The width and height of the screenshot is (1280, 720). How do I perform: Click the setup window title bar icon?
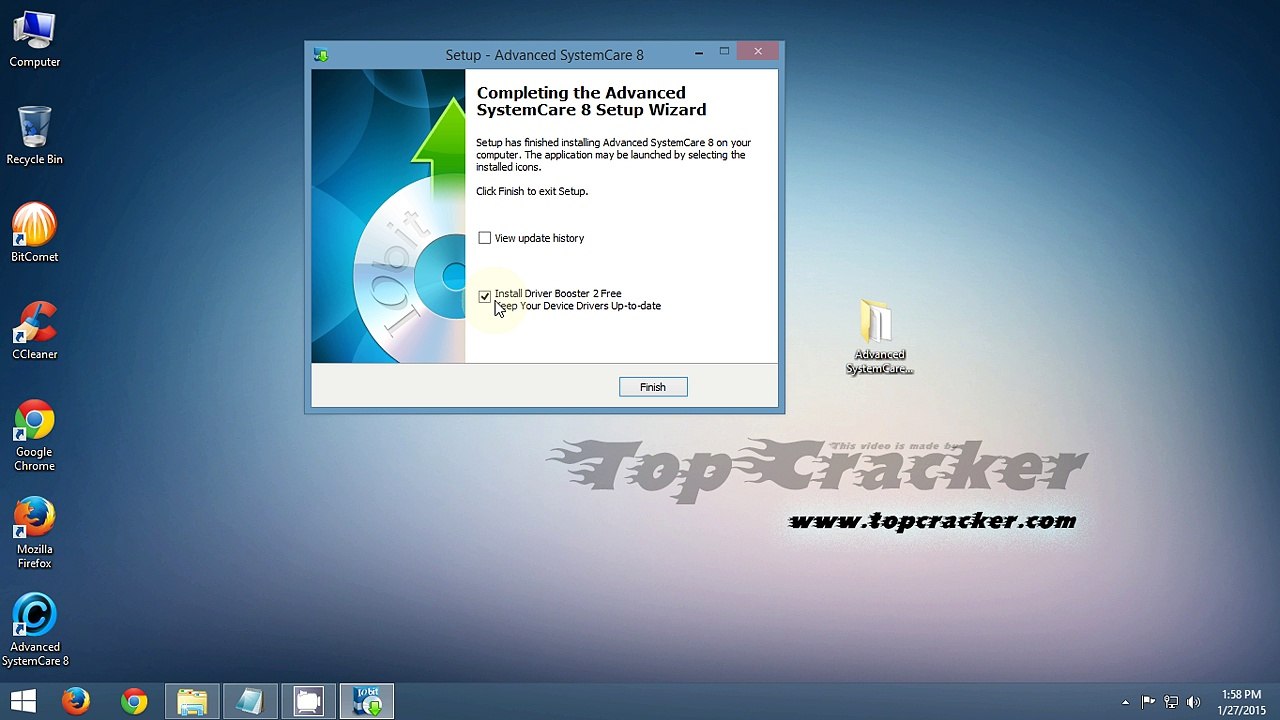[x=321, y=55]
